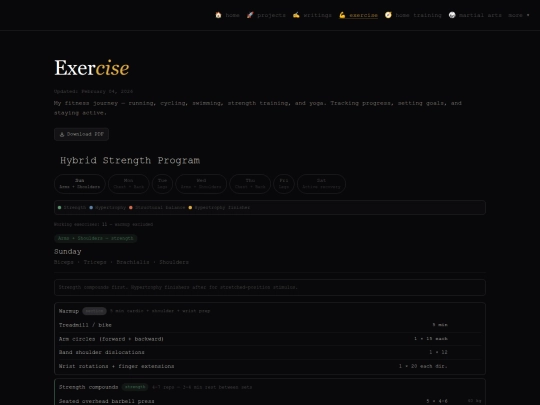Viewport: 540px width, 405px height.
Task: Click the download icon in Download PDF
Action: pos(62,134)
